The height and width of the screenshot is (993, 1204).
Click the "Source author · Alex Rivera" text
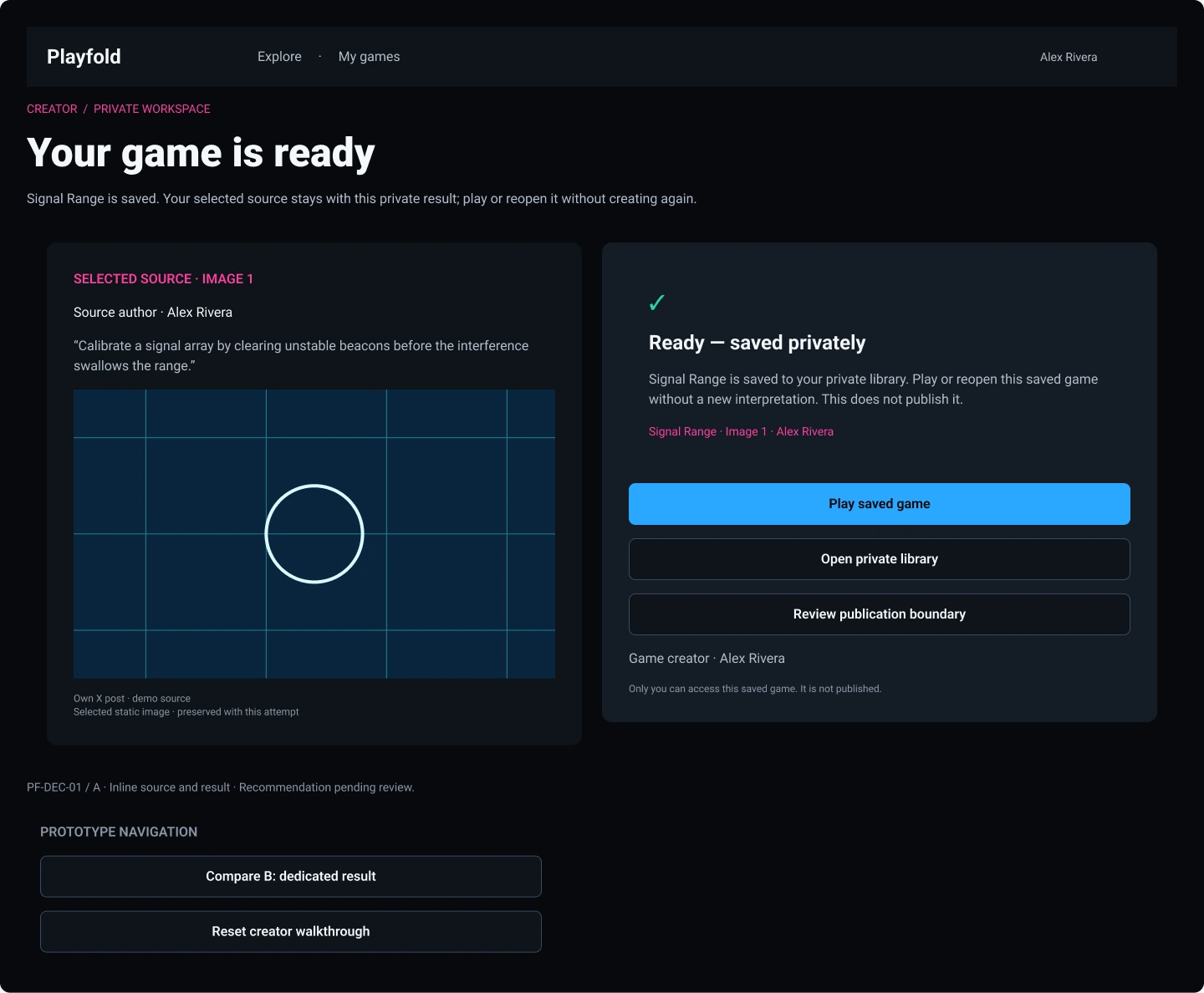pyautogui.click(x=153, y=313)
